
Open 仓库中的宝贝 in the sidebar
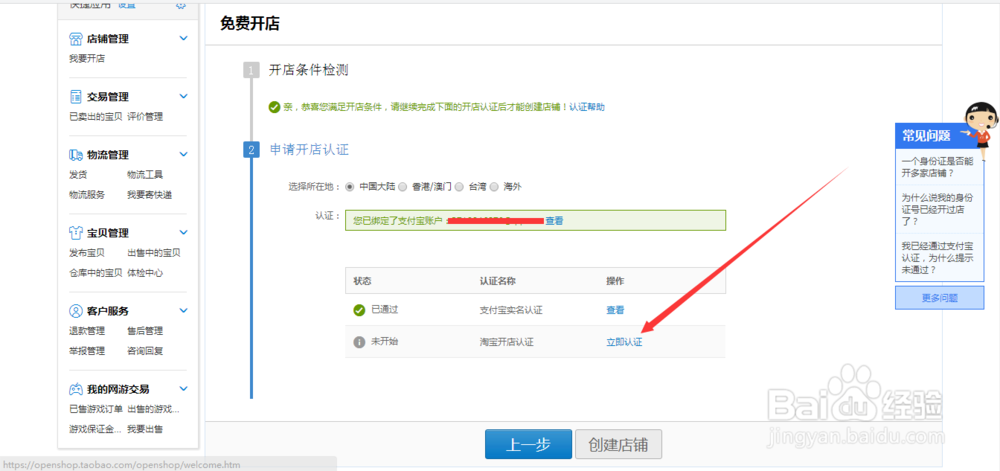coord(96,273)
